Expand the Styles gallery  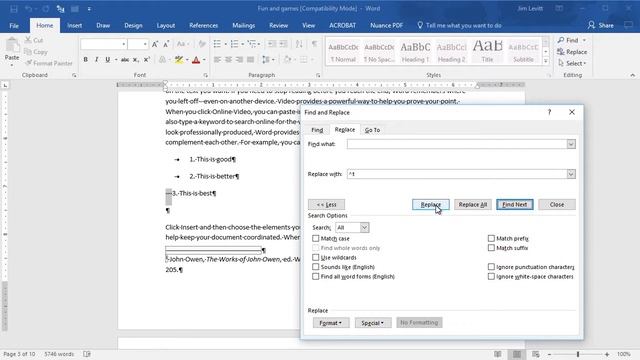click(x=546, y=61)
